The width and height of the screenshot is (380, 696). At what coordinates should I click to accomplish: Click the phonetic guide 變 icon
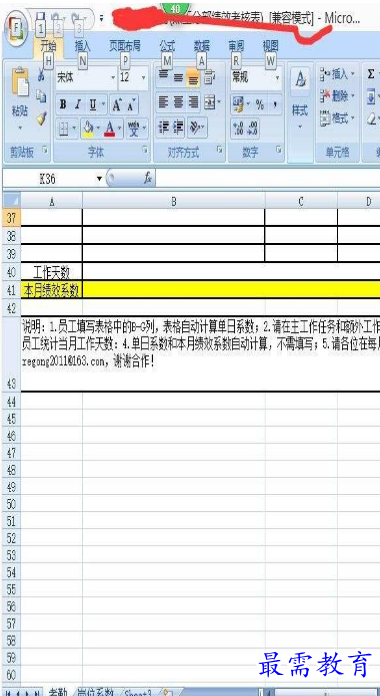coord(133,129)
